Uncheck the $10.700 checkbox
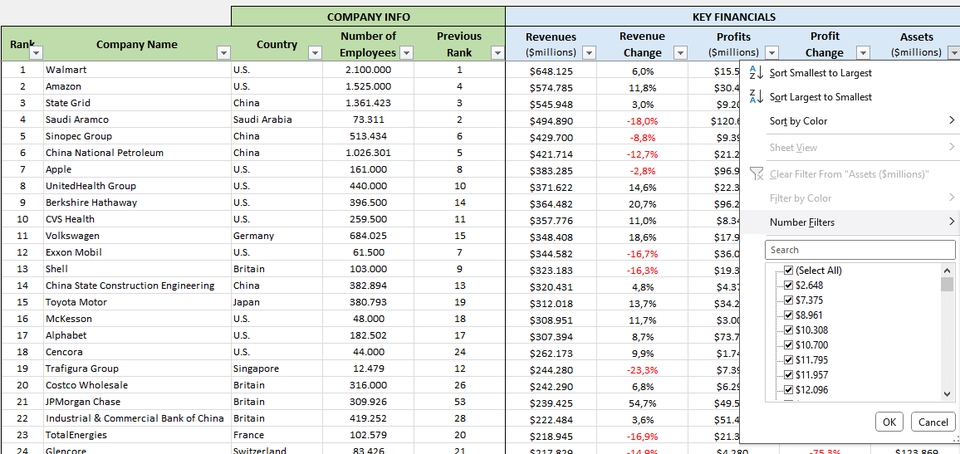 click(789, 345)
